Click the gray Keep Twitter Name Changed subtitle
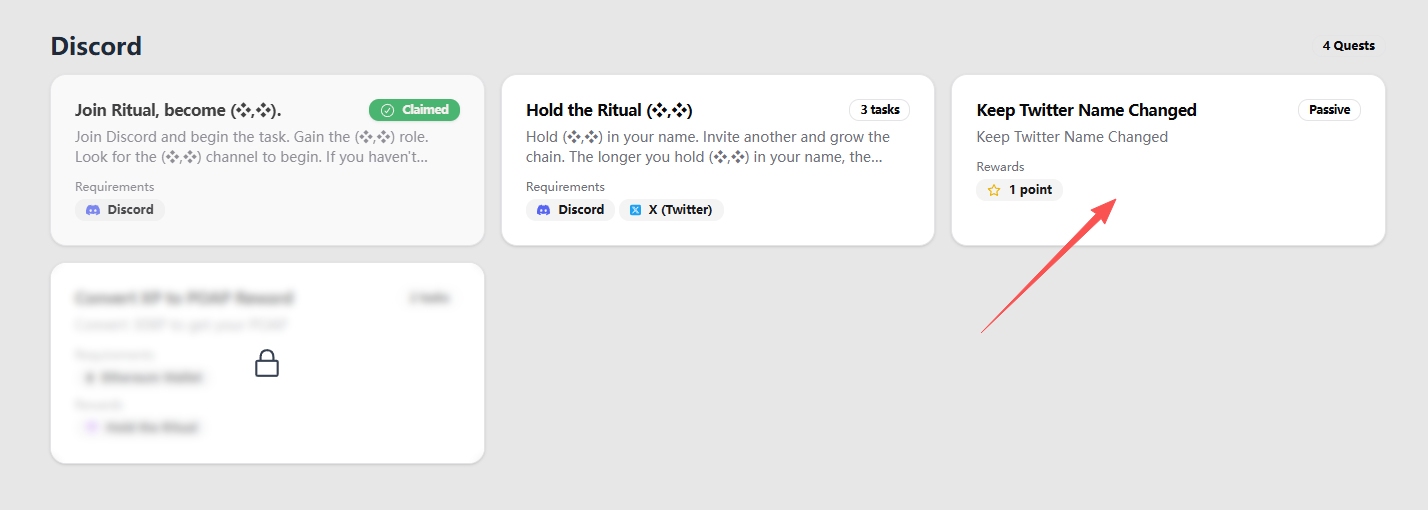This screenshot has width=1428, height=510. 1072,137
